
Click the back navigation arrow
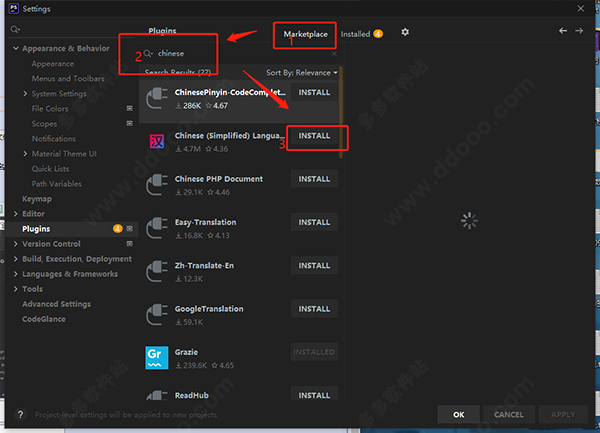(x=562, y=31)
